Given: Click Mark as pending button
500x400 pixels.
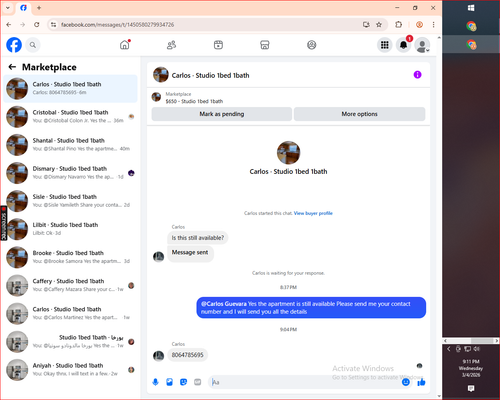Looking at the screenshot, I should coord(222,114).
